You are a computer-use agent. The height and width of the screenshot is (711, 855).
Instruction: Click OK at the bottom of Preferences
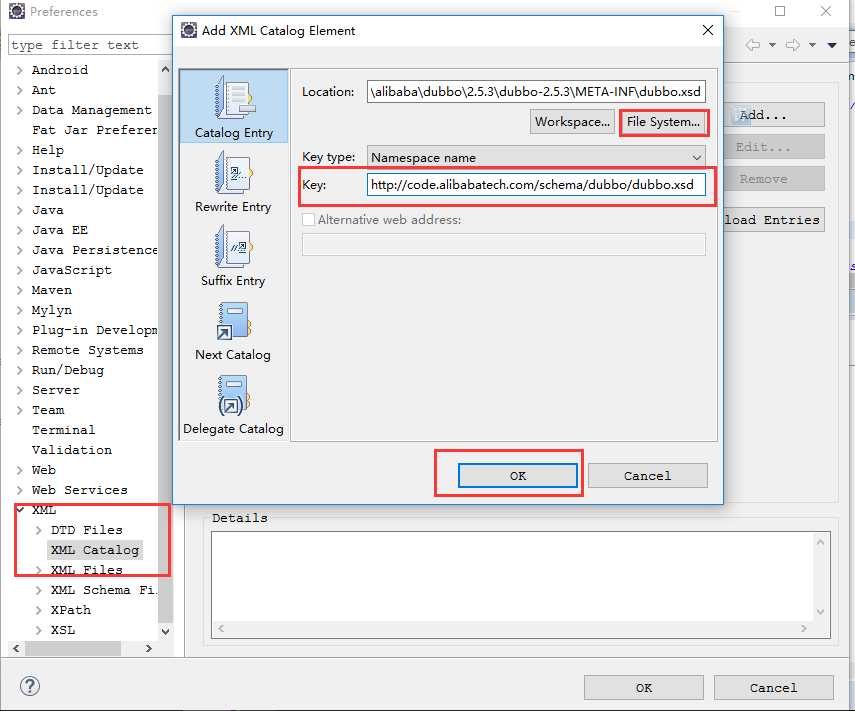click(x=643, y=688)
